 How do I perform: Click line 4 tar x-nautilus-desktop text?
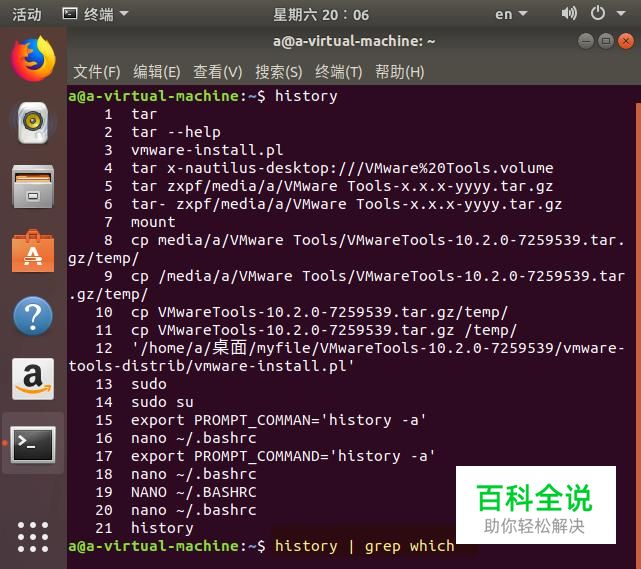[342, 168]
